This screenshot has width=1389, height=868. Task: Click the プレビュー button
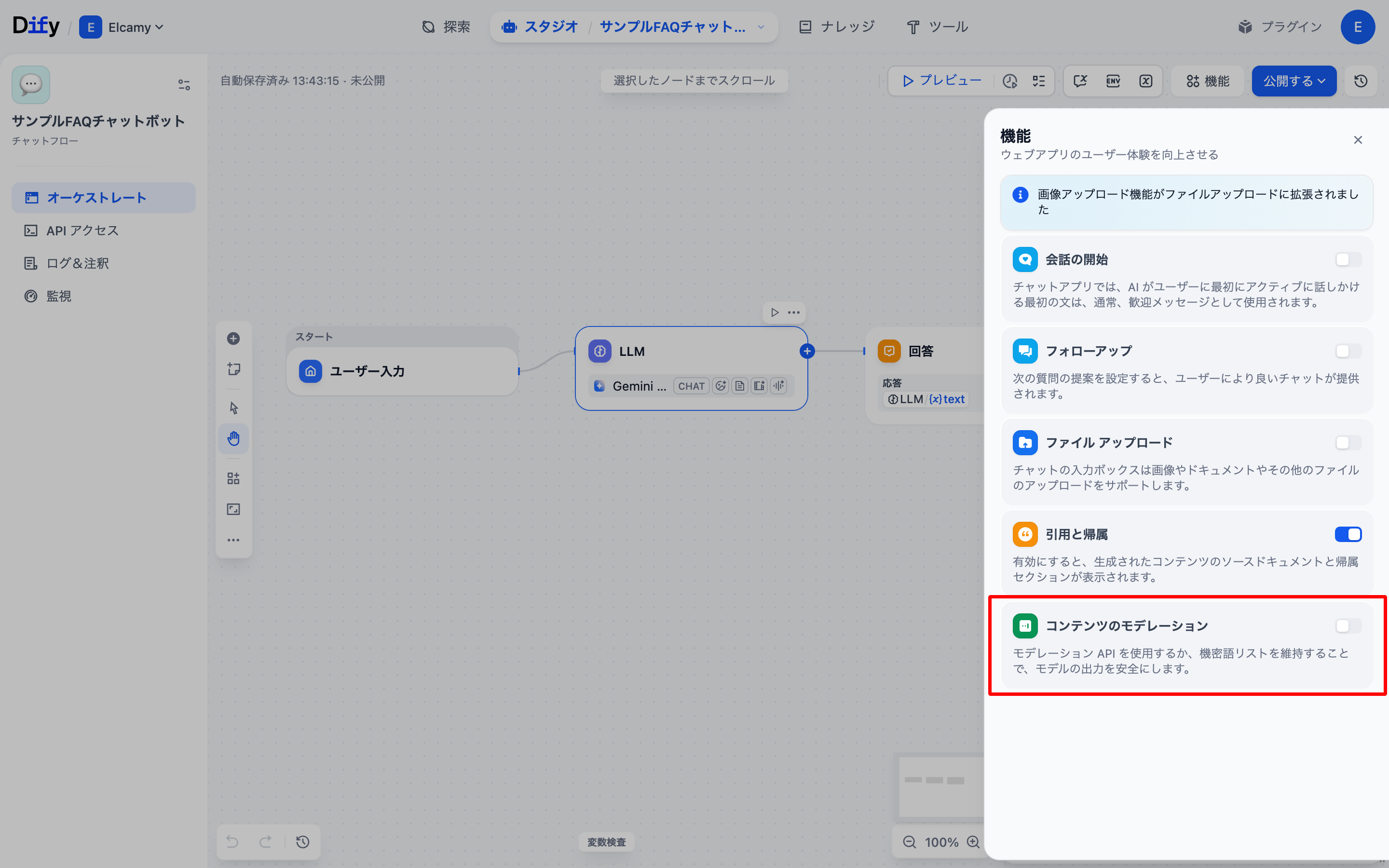pos(941,81)
